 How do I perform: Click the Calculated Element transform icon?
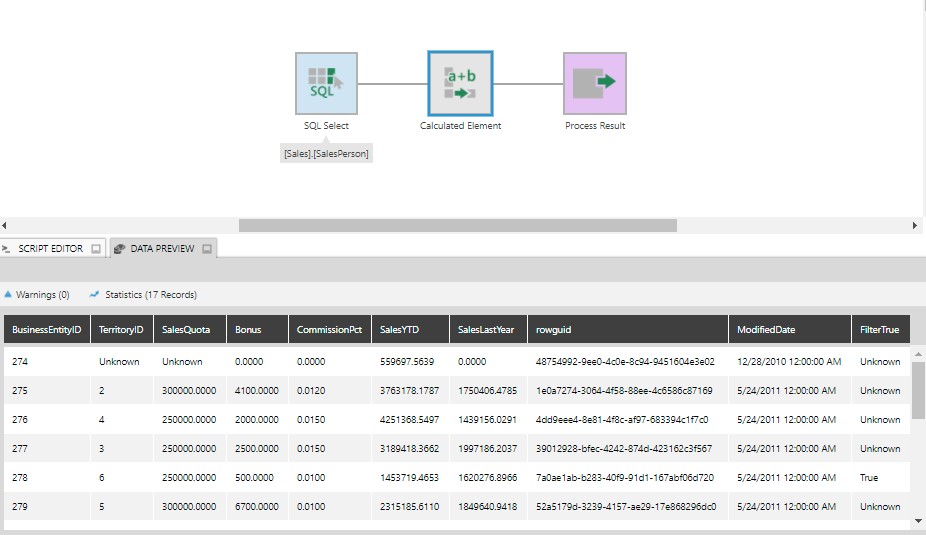pos(460,84)
